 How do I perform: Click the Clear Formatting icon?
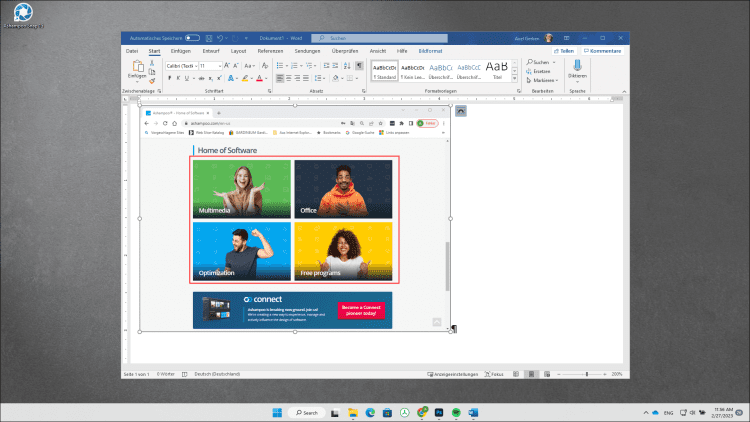265,66
